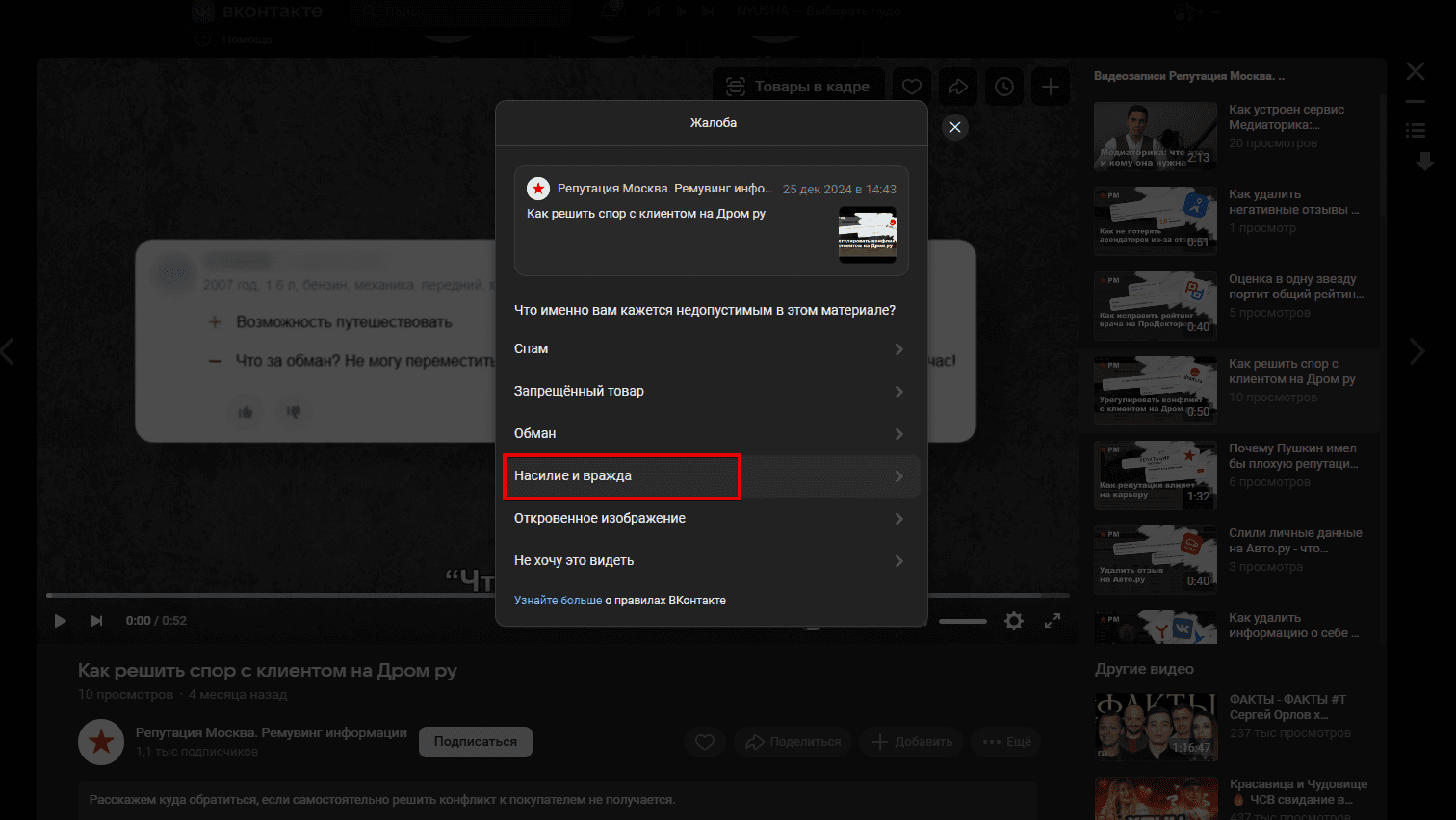Expand the Спам complaint option chevron
The height and width of the screenshot is (820, 1456).
pos(898,349)
